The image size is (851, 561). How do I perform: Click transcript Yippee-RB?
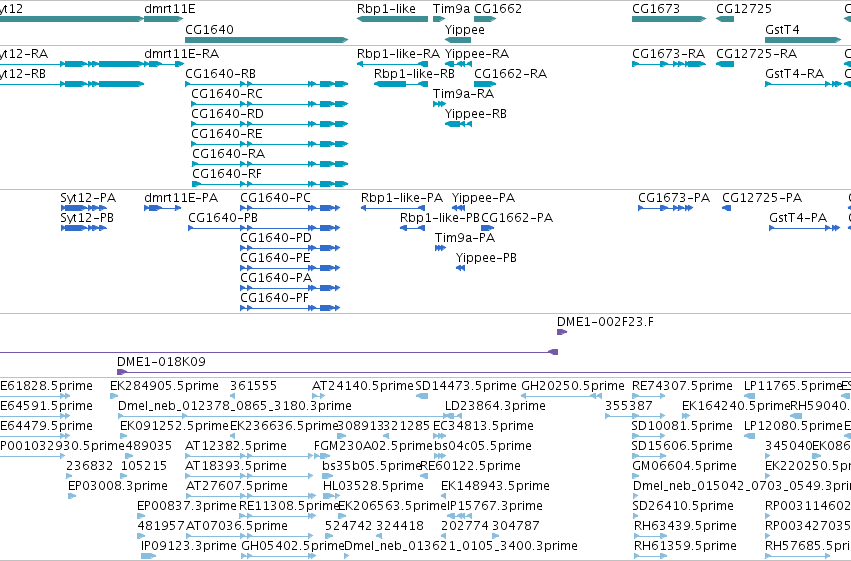(x=475, y=114)
